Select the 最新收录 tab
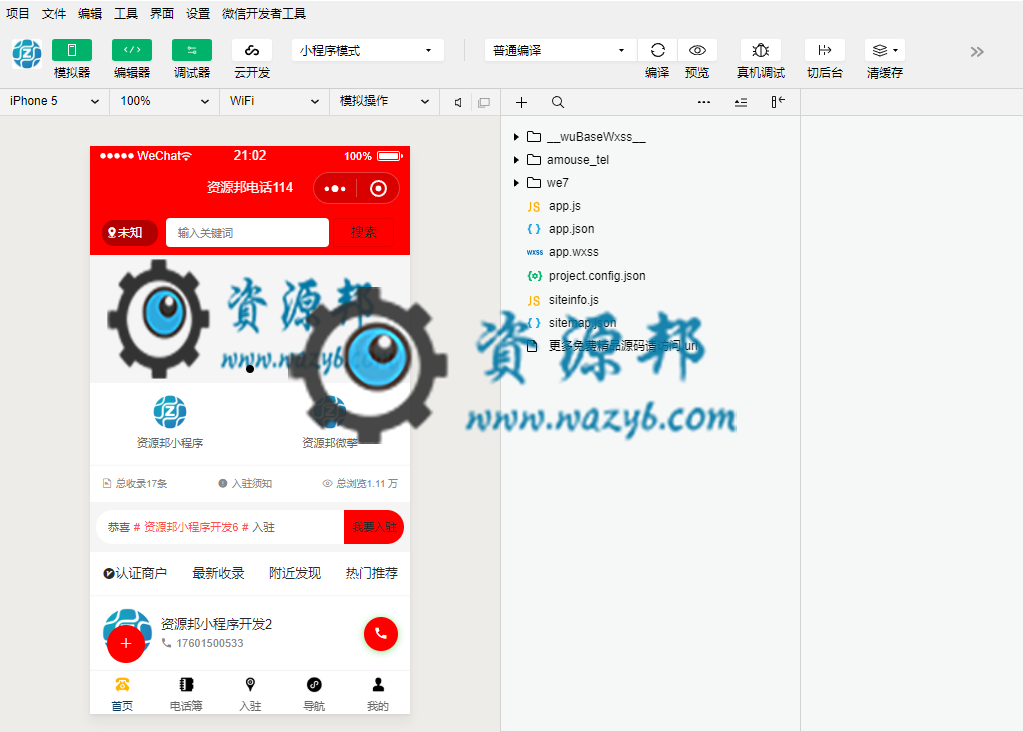Image resolution: width=1023 pixels, height=732 pixels. click(218, 573)
